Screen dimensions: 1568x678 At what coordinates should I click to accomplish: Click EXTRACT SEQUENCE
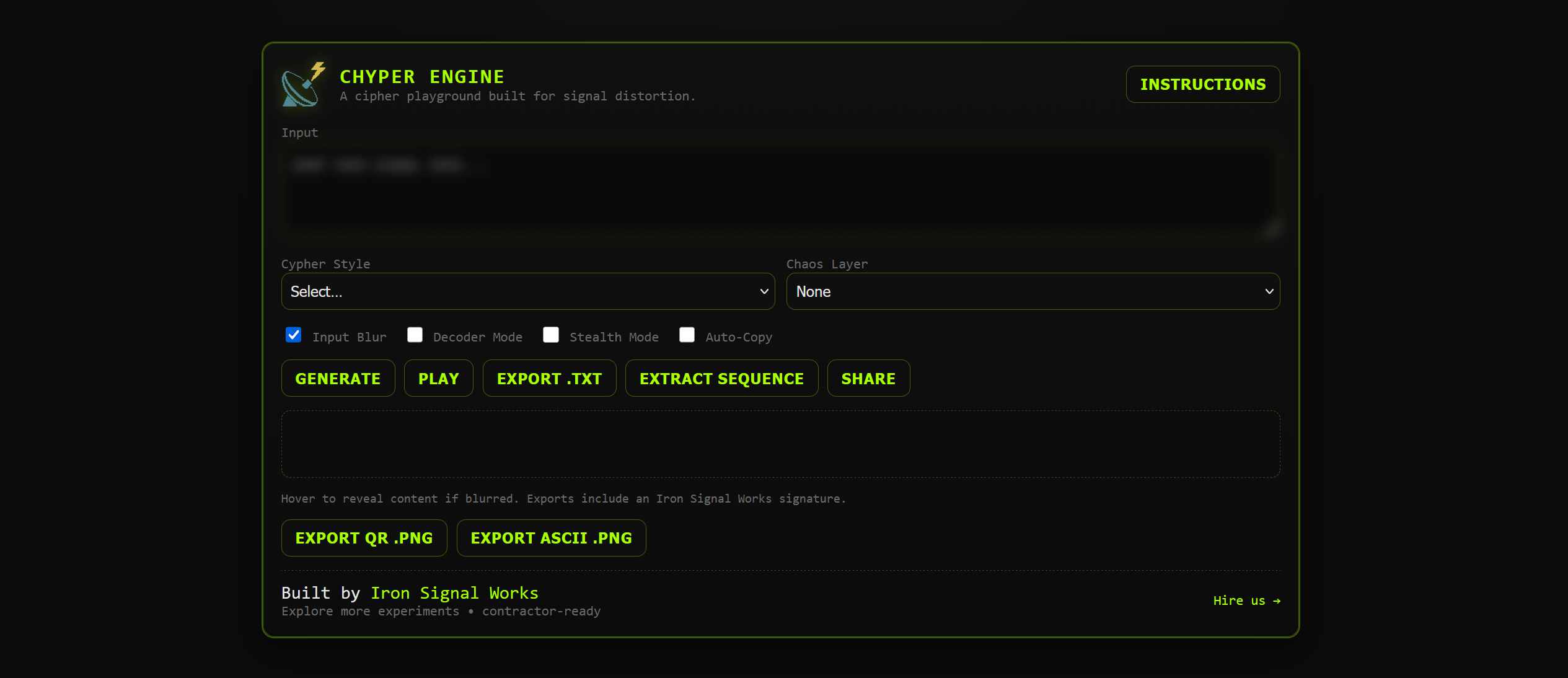pyautogui.click(x=721, y=378)
